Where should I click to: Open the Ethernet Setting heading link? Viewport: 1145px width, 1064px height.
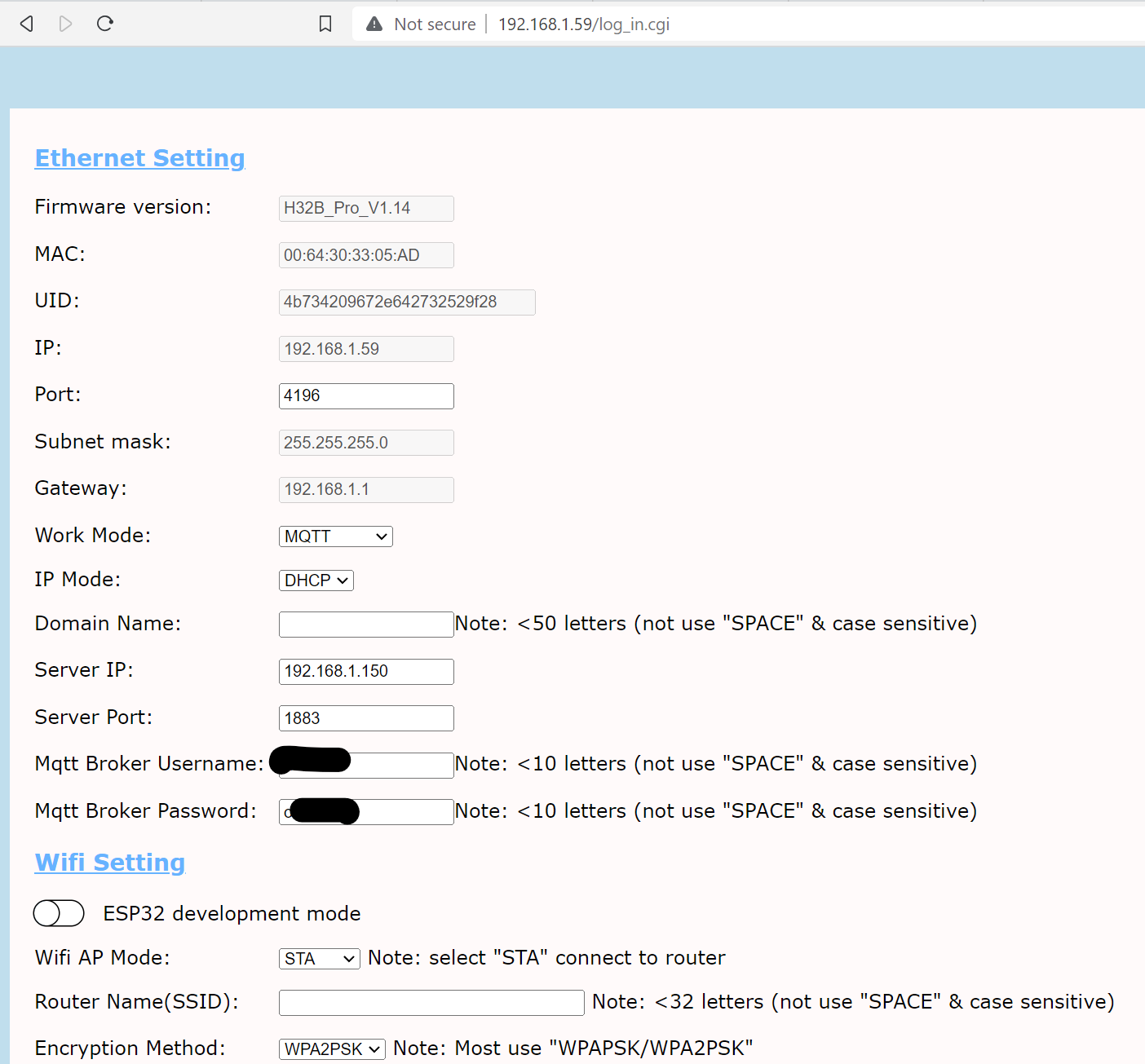click(139, 158)
